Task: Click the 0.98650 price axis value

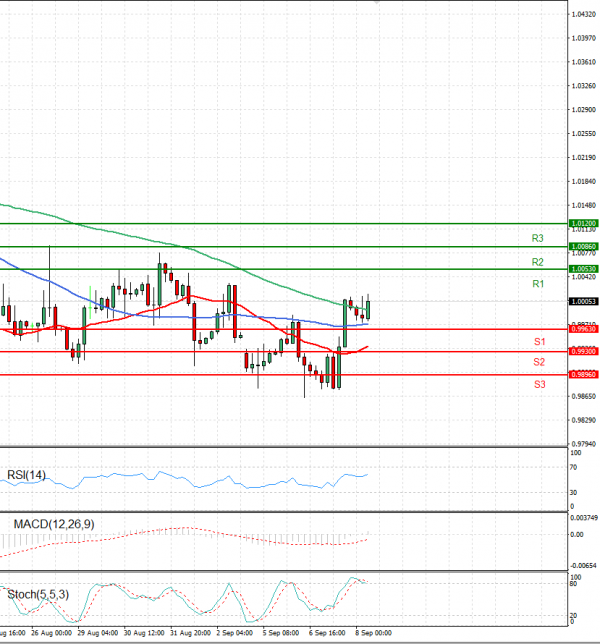Action: pyautogui.click(x=584, y=396)
